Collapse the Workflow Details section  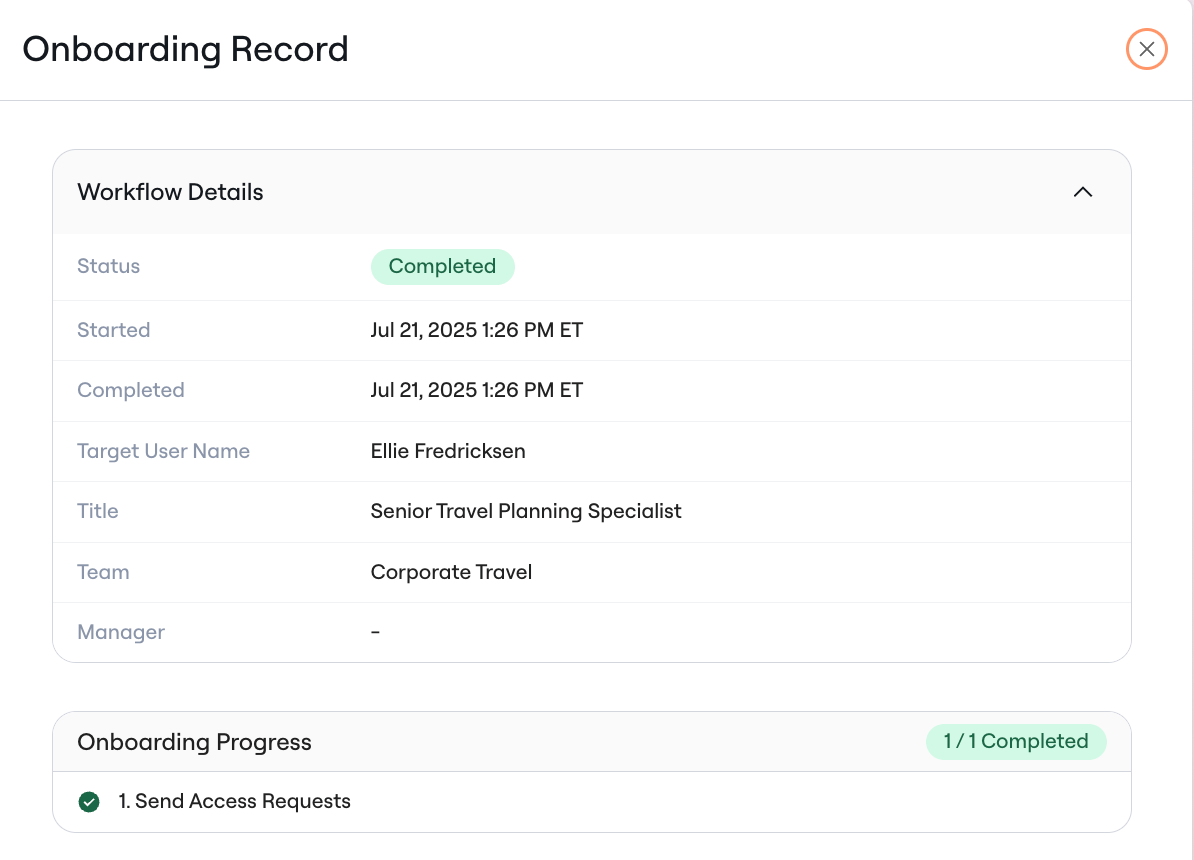[1082, 192]
